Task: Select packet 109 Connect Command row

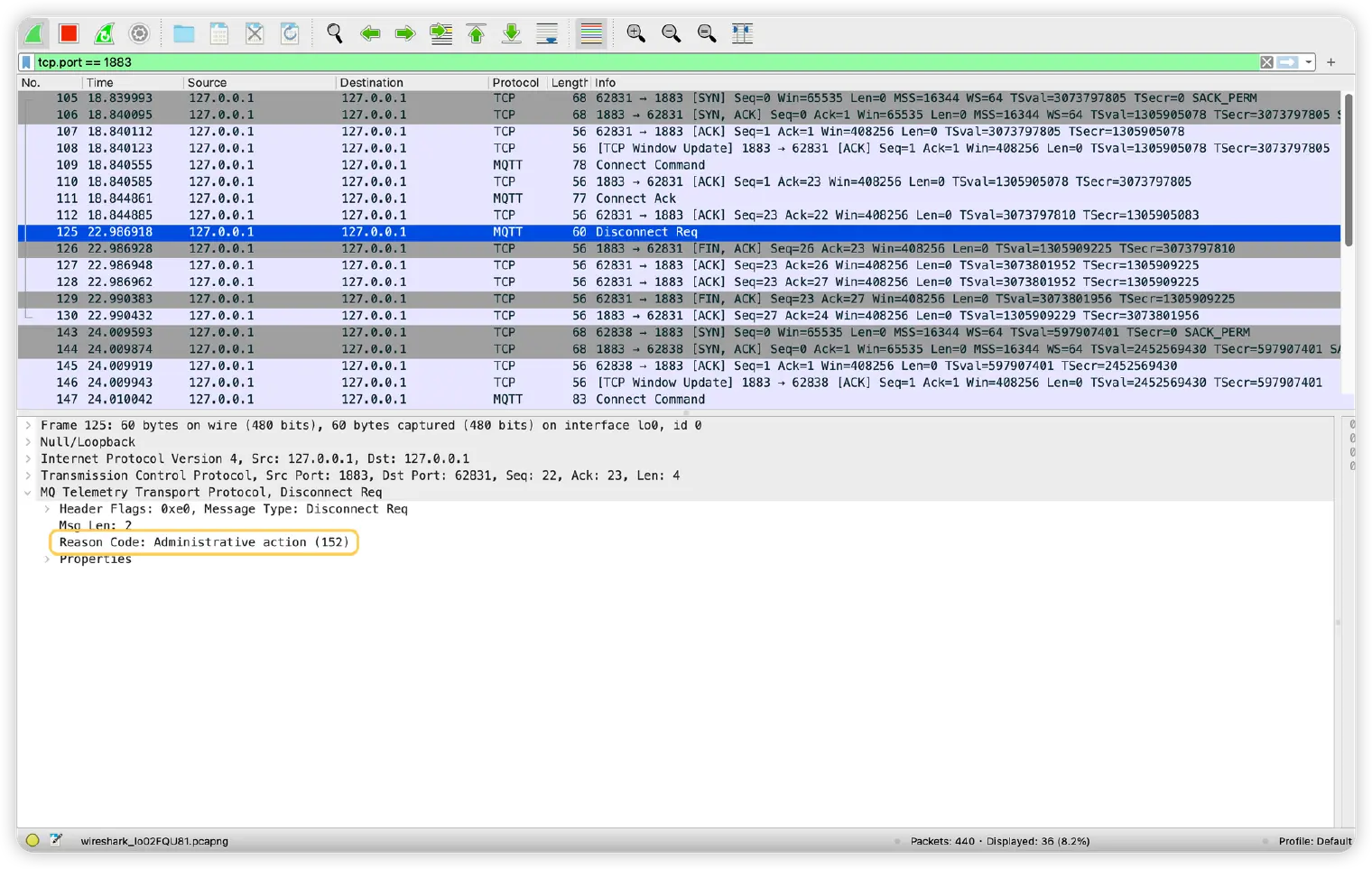Action: 680,165
